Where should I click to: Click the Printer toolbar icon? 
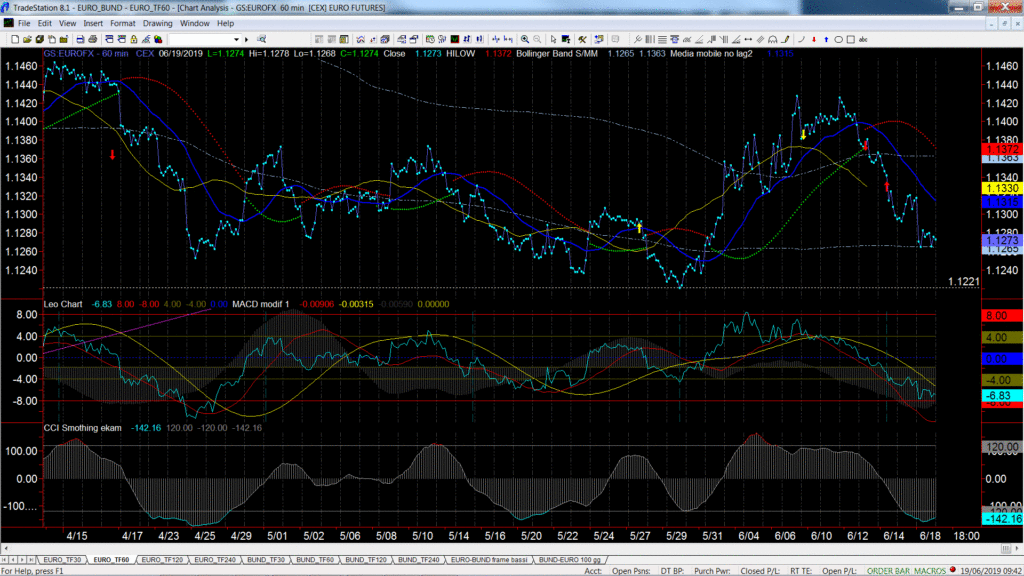click(x=93, y=39)
